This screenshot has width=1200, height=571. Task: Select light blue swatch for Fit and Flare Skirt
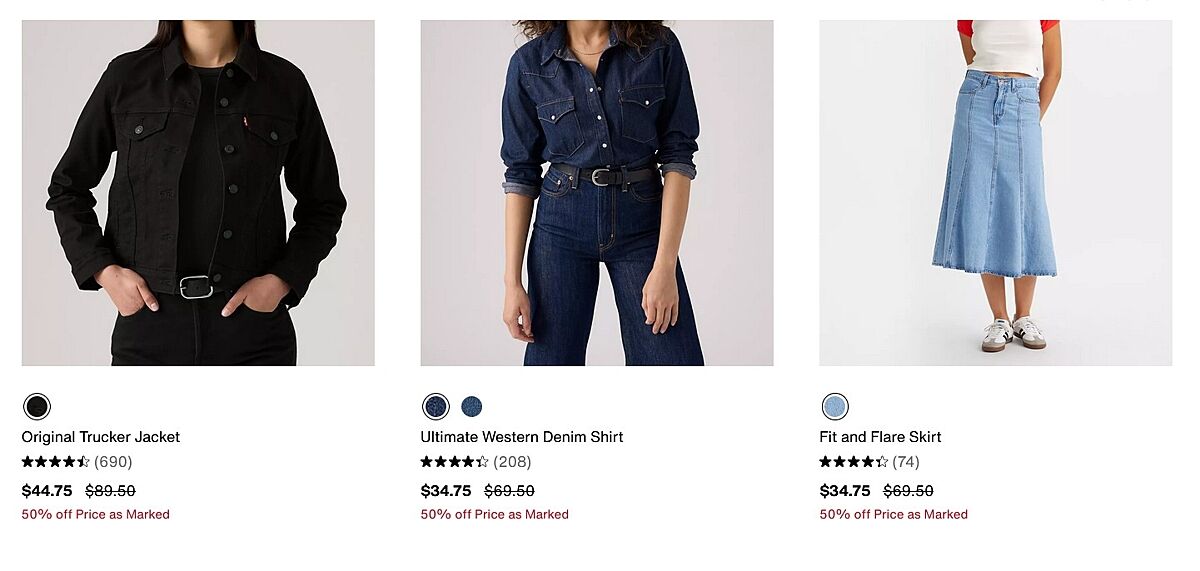(x=835, y=406)
